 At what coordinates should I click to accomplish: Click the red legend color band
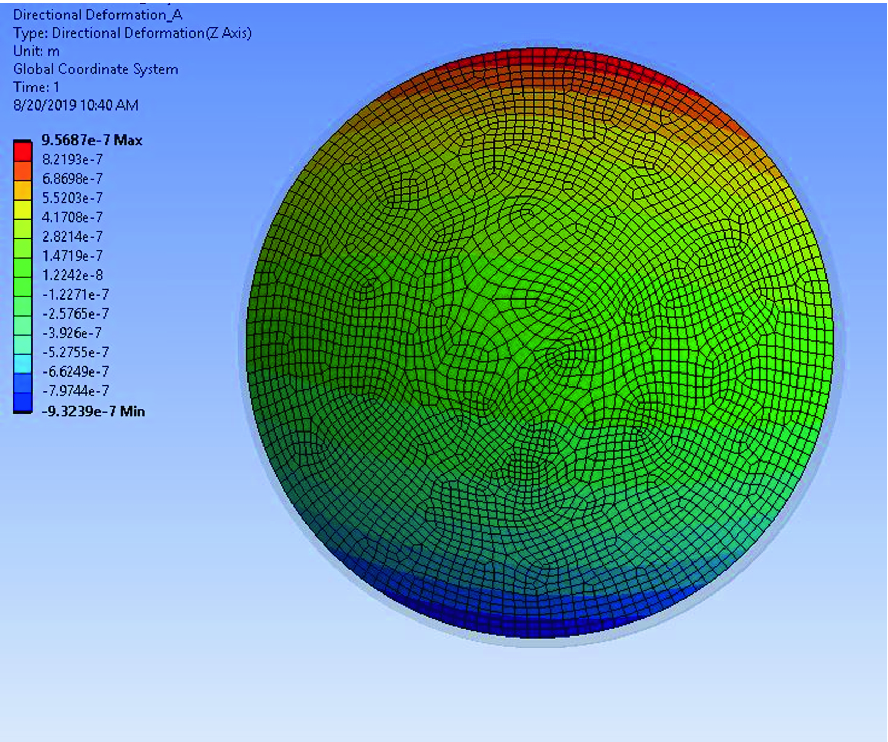(x=23, y=151)
